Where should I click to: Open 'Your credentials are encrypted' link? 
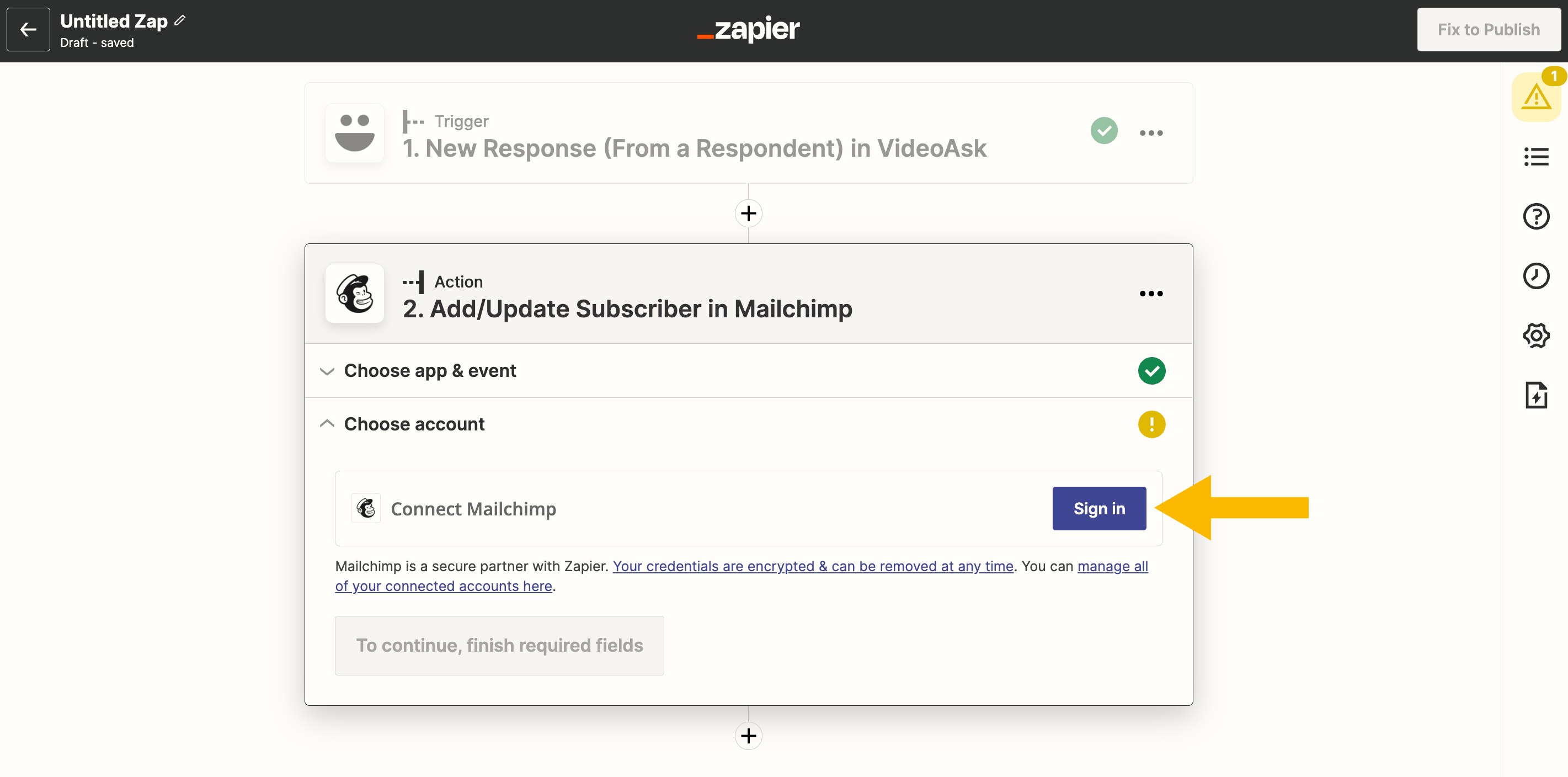(x=813, y=566)
